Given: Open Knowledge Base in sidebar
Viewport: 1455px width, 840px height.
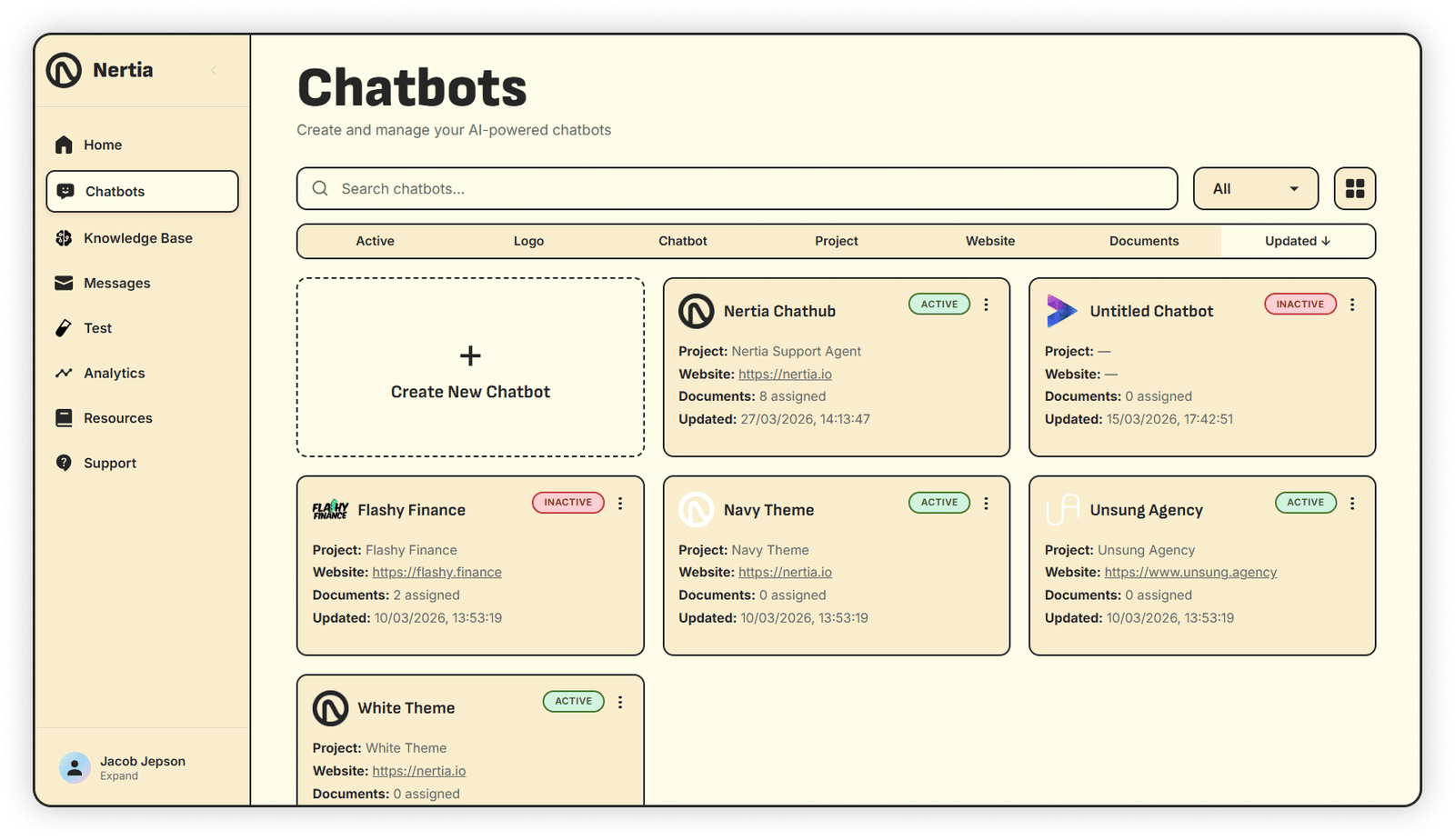Looking at the screenshot, I should coord(137,238).
